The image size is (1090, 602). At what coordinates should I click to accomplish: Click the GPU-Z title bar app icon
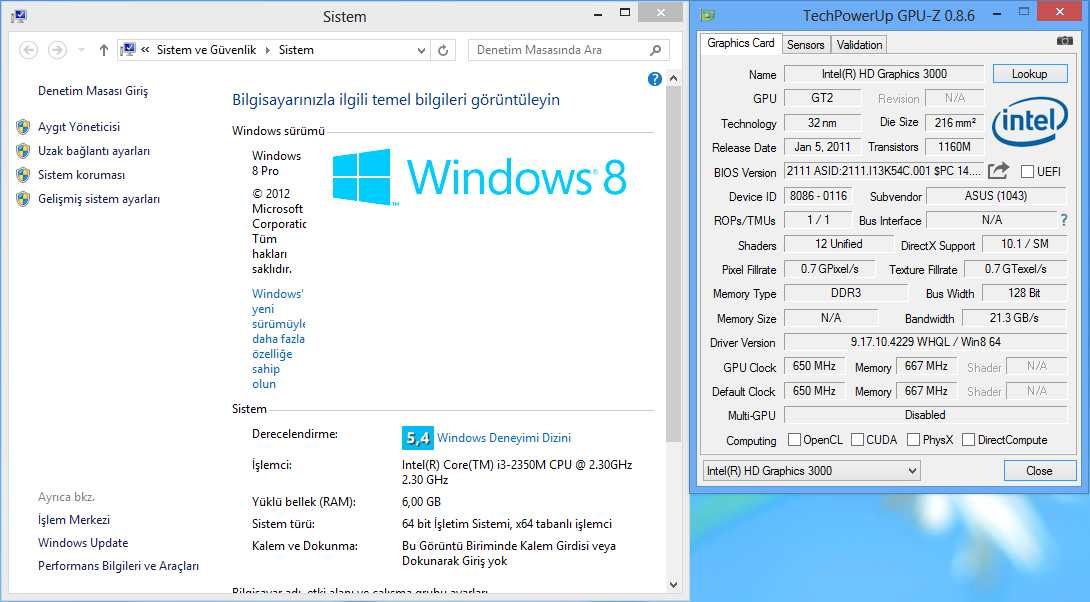coord(707,15)
